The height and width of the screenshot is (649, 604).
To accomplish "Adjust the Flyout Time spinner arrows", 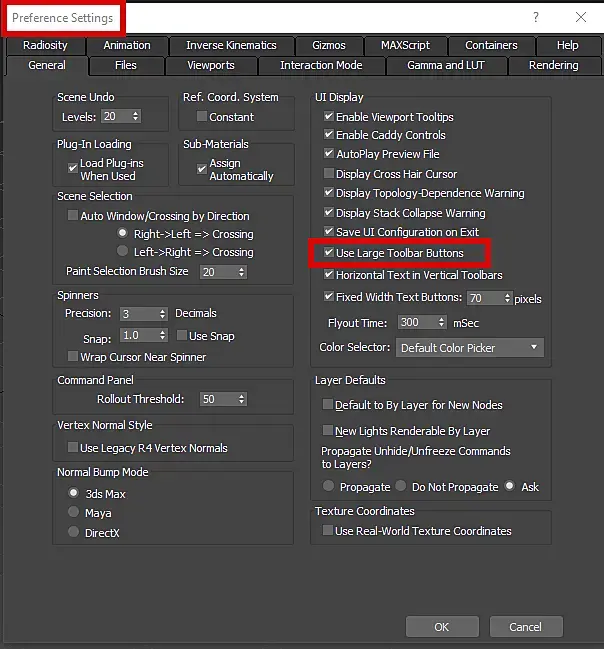I will (442, 322).
